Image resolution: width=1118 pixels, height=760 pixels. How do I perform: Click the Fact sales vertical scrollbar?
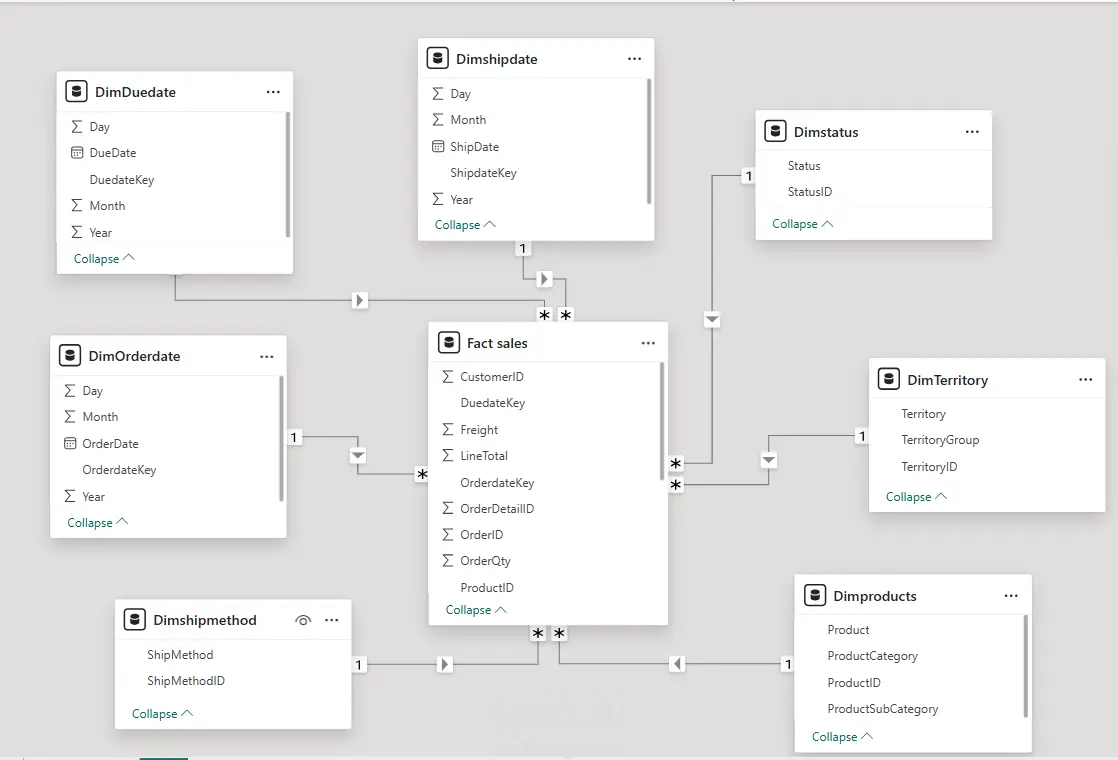[x=662, y=420]
